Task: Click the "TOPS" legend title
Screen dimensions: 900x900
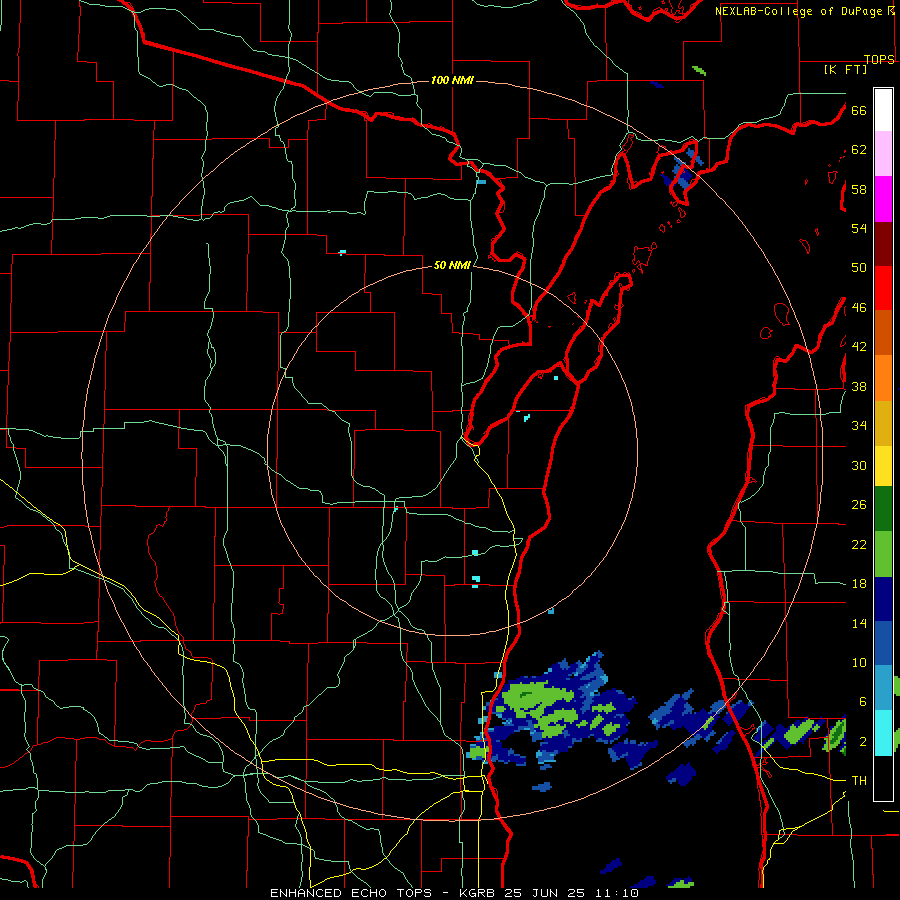Action: point(879,60)
